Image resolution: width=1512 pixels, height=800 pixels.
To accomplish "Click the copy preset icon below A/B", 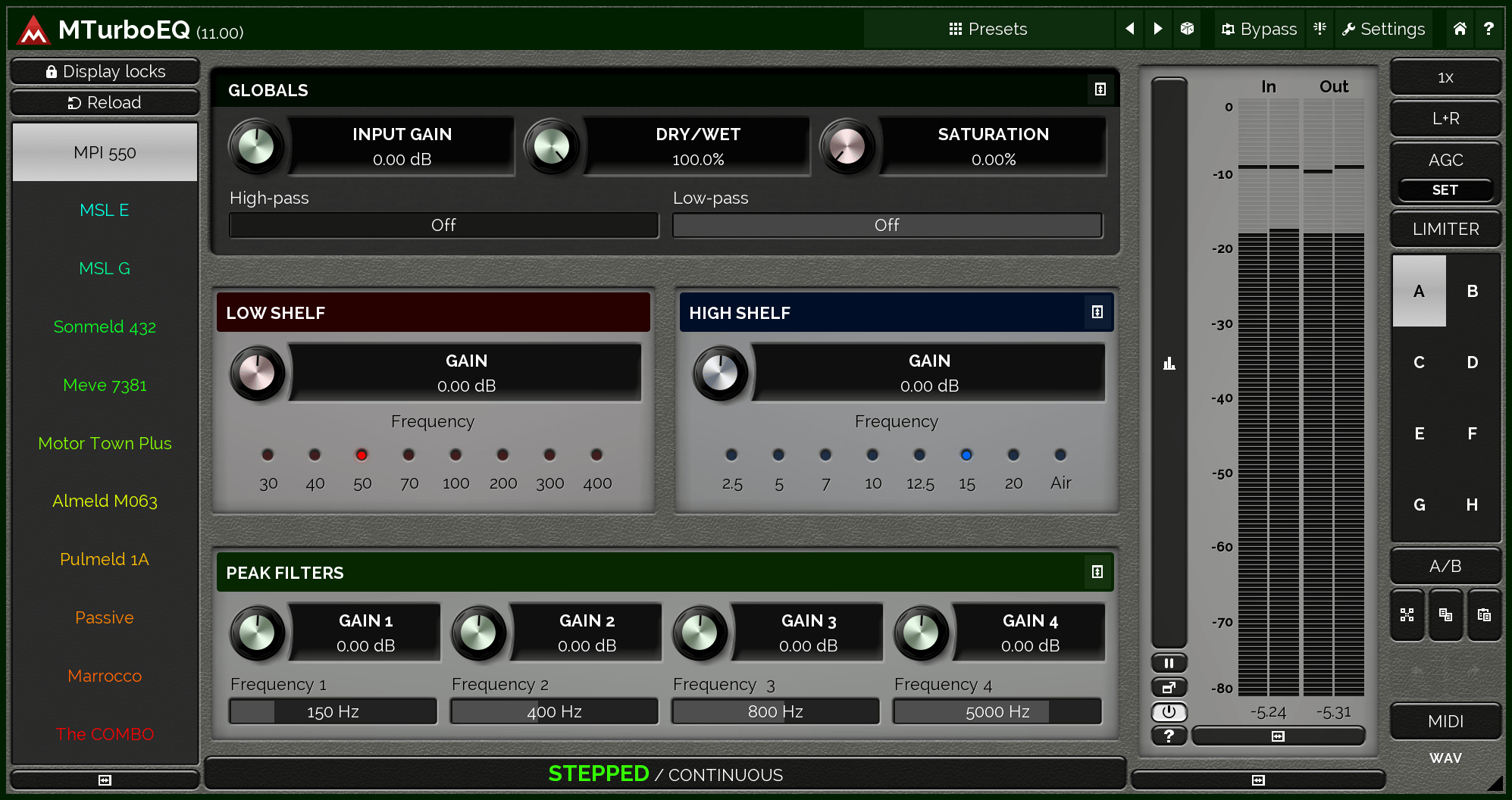I will pyautogui.click(x=1445, y=615).
